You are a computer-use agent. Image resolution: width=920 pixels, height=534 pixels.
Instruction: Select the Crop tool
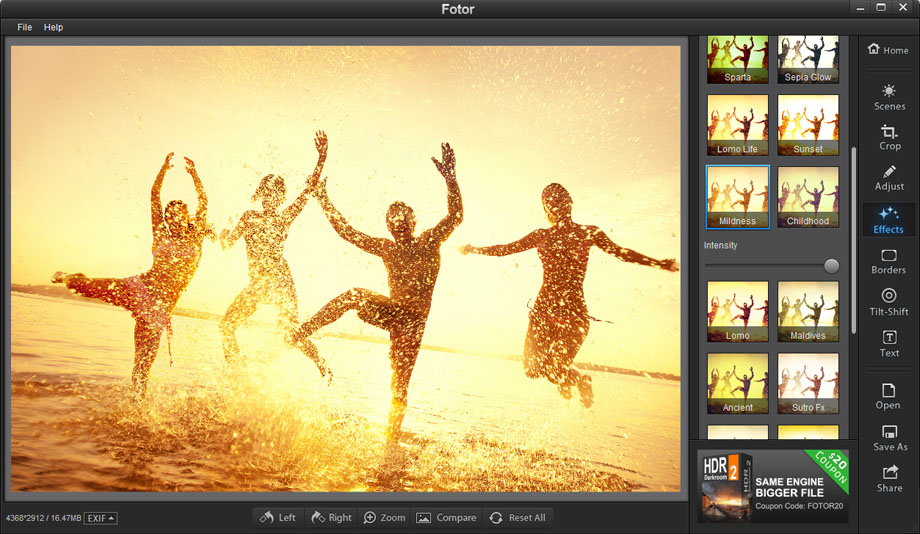tap(889, 137)
